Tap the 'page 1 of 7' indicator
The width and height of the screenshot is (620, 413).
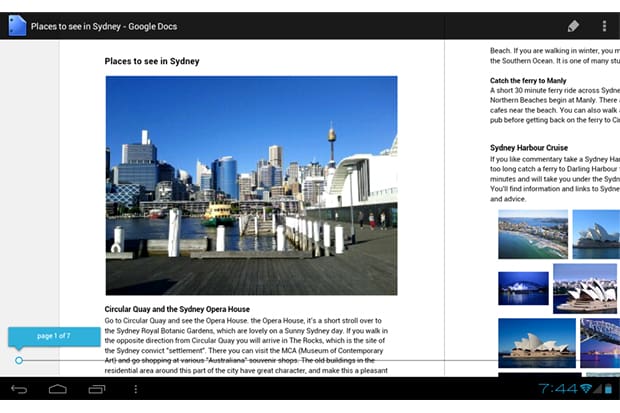[x=54, y=336]
